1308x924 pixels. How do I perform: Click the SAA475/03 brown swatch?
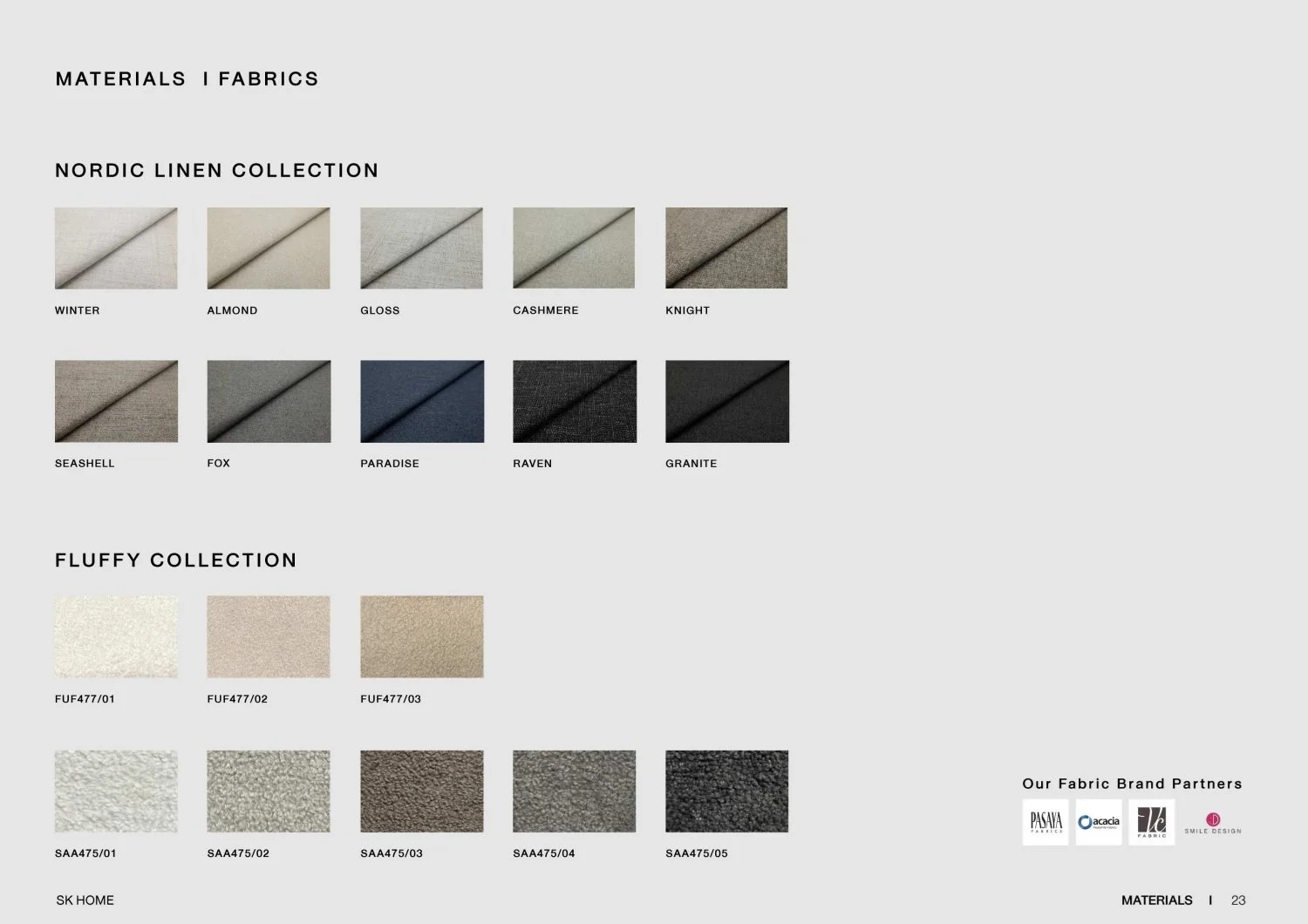[422, 792]
